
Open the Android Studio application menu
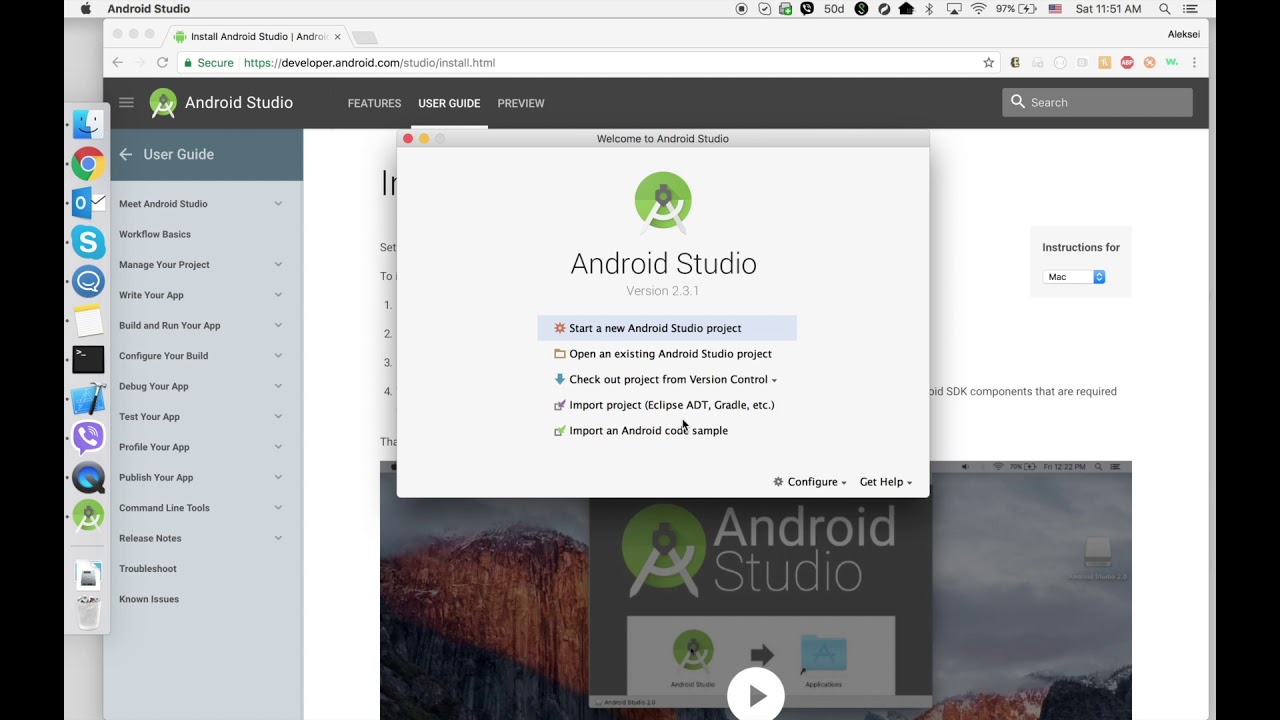(148, 9)
